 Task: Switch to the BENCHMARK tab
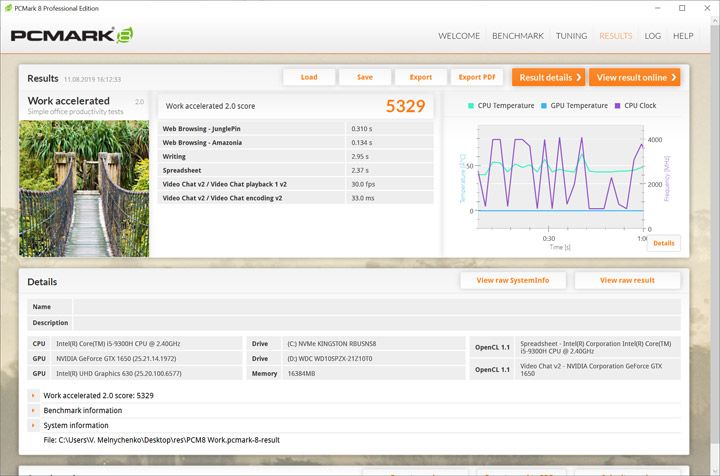pos(518,36)
